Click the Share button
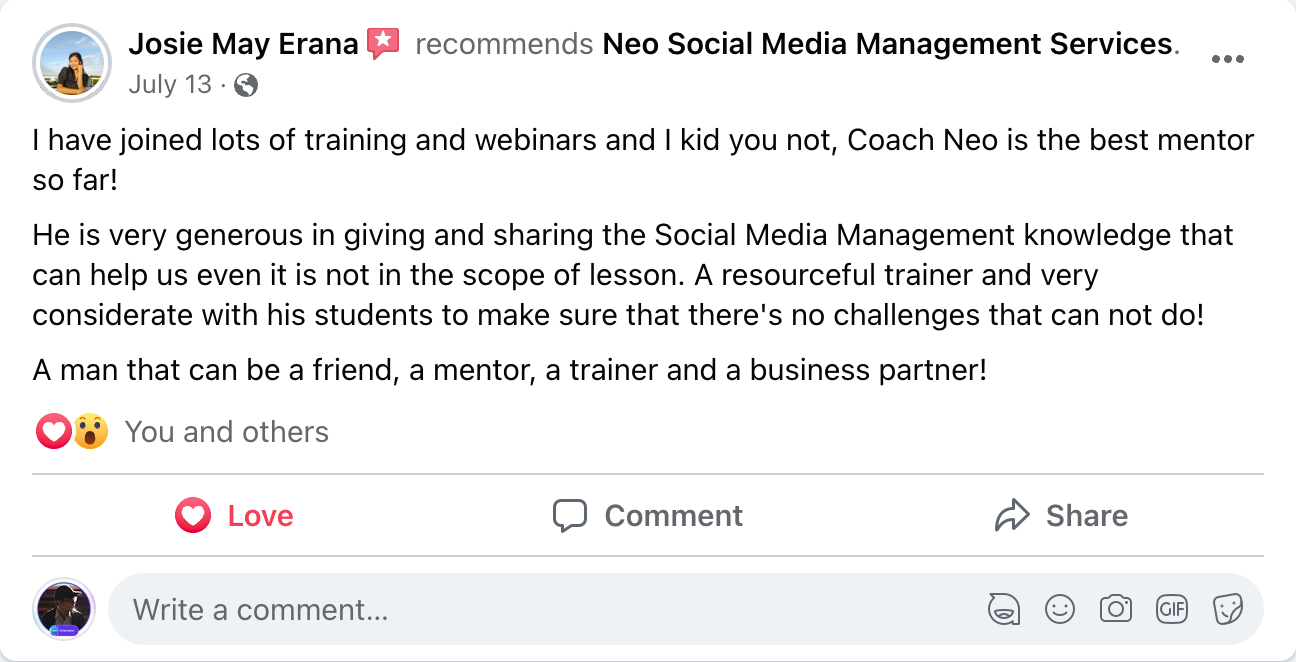This screenshot has height=662, width=1296. coord(1061,516)
